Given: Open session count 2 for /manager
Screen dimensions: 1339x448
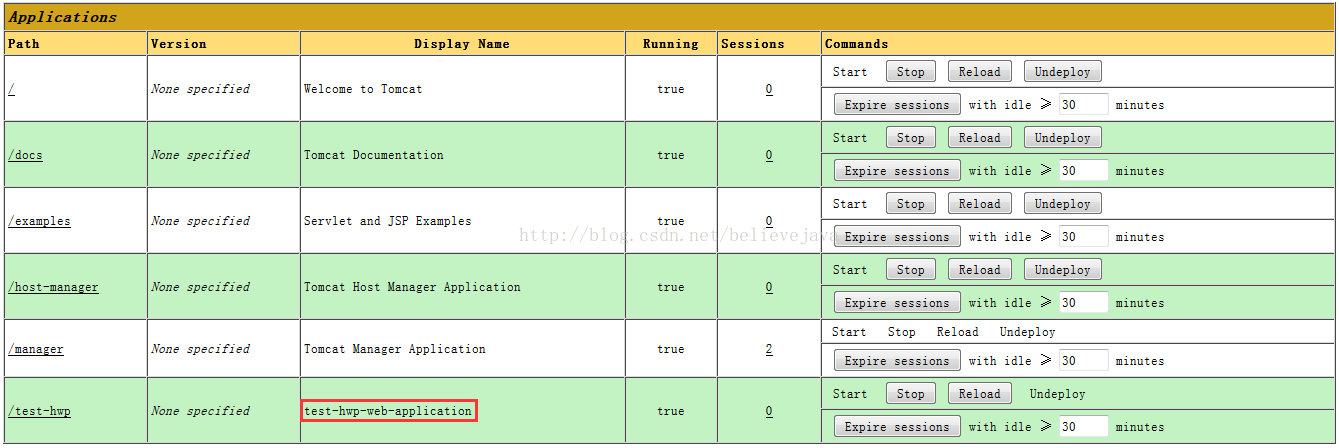Looking at the screenshot, I should (769, 349).
